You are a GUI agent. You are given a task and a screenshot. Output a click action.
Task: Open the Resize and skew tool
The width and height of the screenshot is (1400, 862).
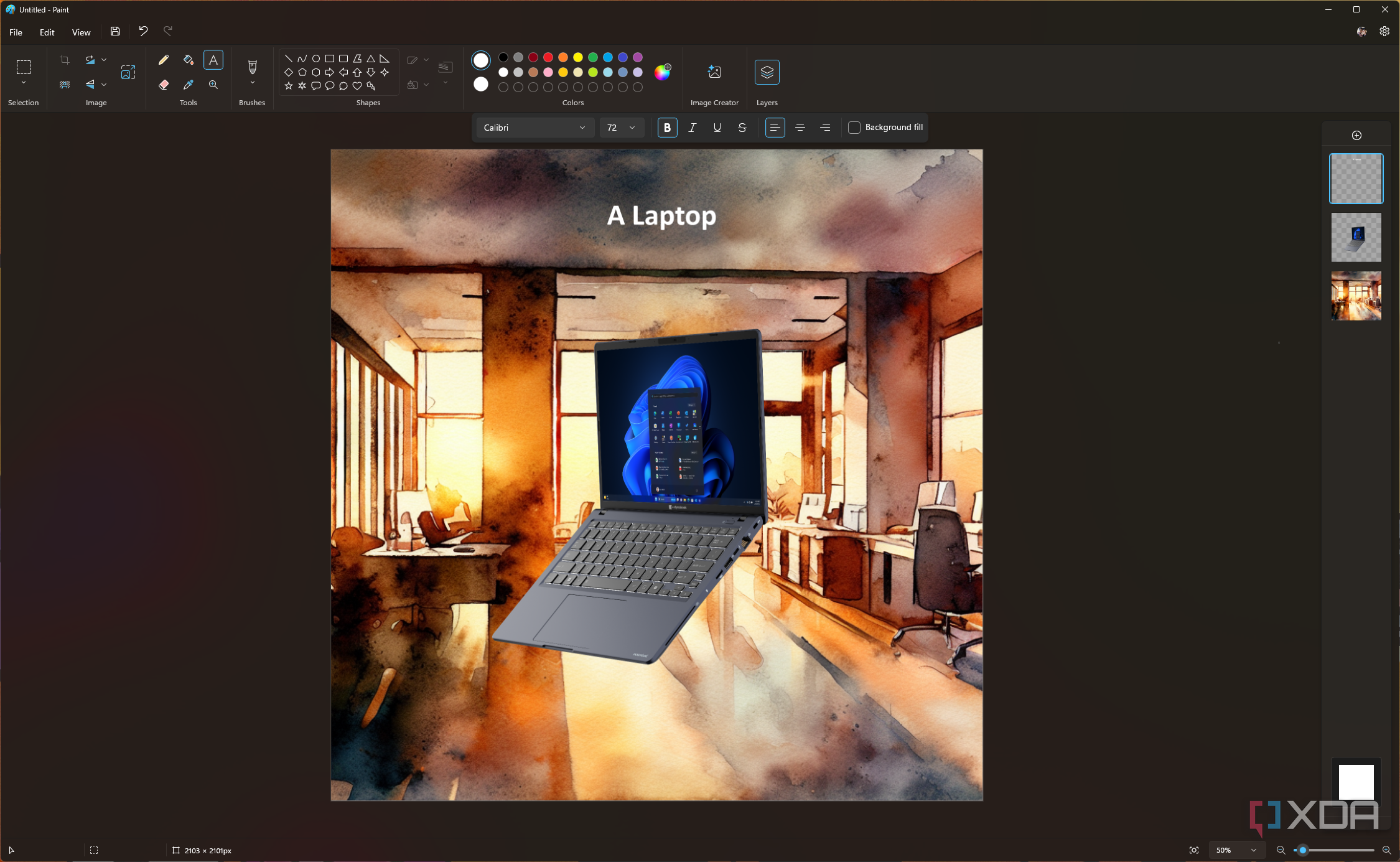(x=128, y=72)
